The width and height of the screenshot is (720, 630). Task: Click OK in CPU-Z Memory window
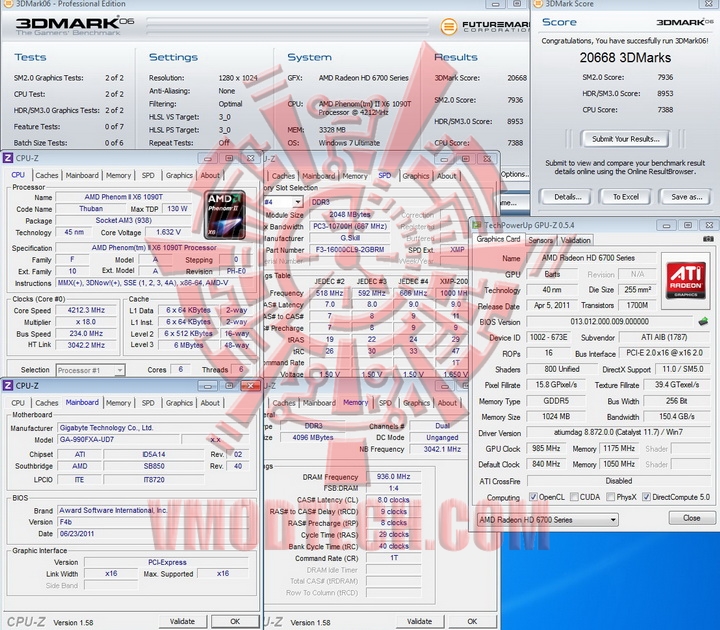pyautogui.click(x=472, y=622)
